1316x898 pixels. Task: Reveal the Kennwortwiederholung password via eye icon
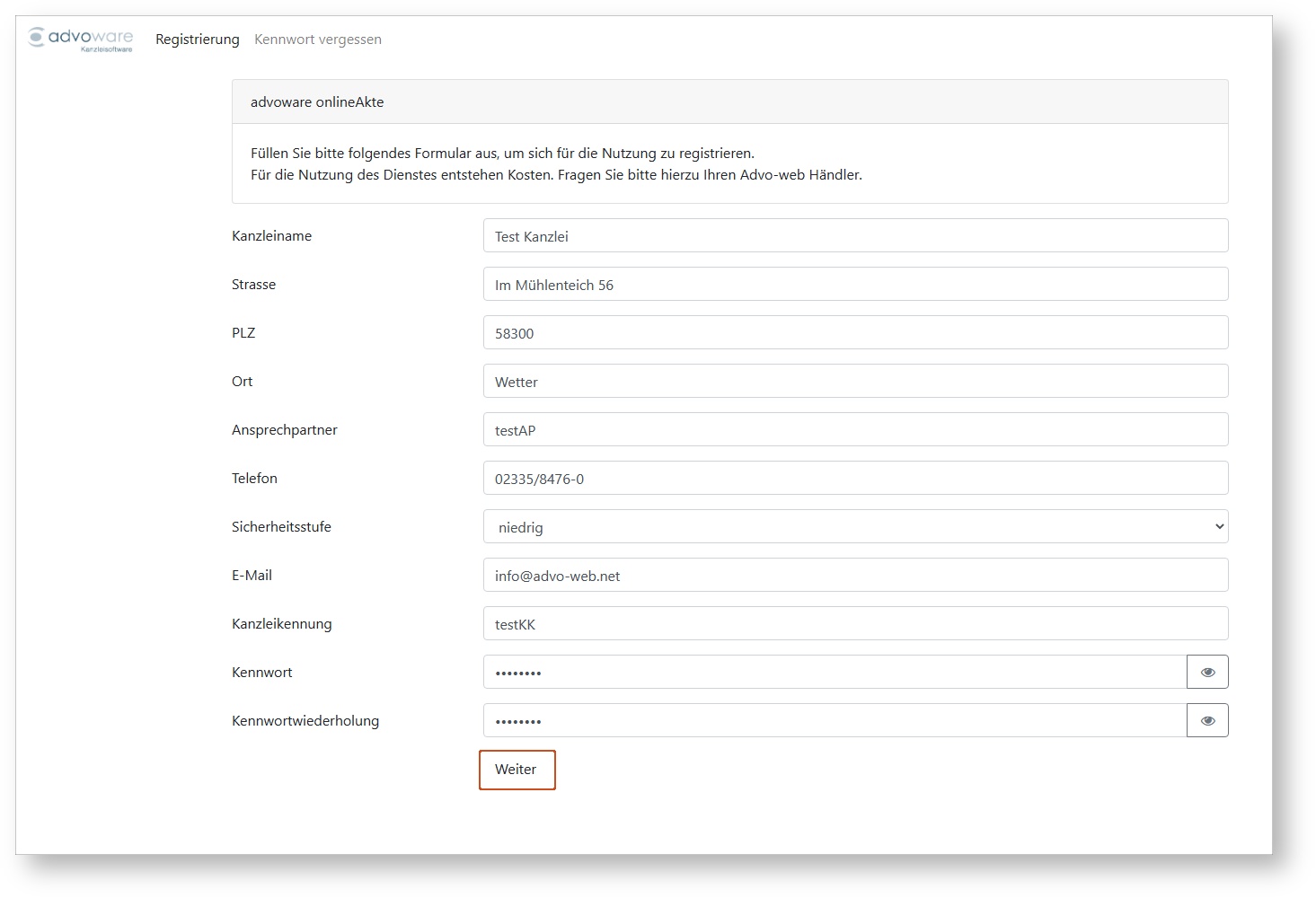coord(1207,720)
